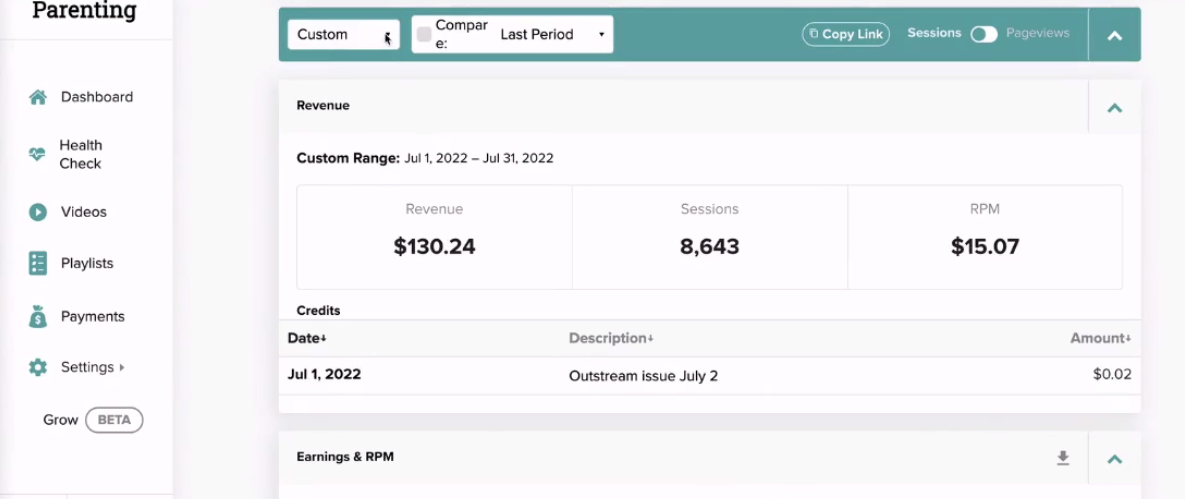Sort credits by Description column
Image resolution: width=1185 pixels, height=499 pixels.
(x=611, y=338)
